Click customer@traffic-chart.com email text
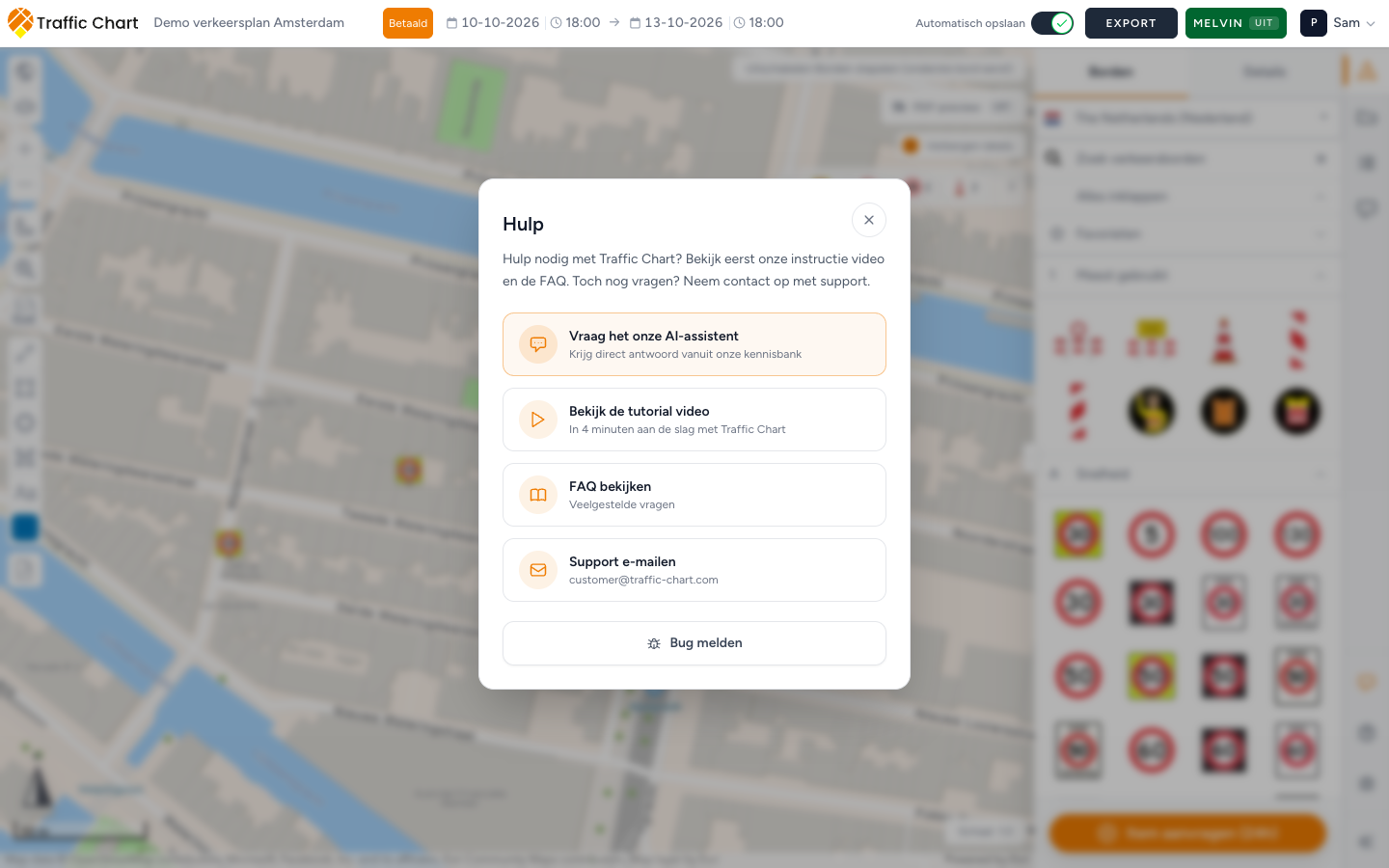The image size is (1389, 868). pyautogui.click(x=643, y=580)
